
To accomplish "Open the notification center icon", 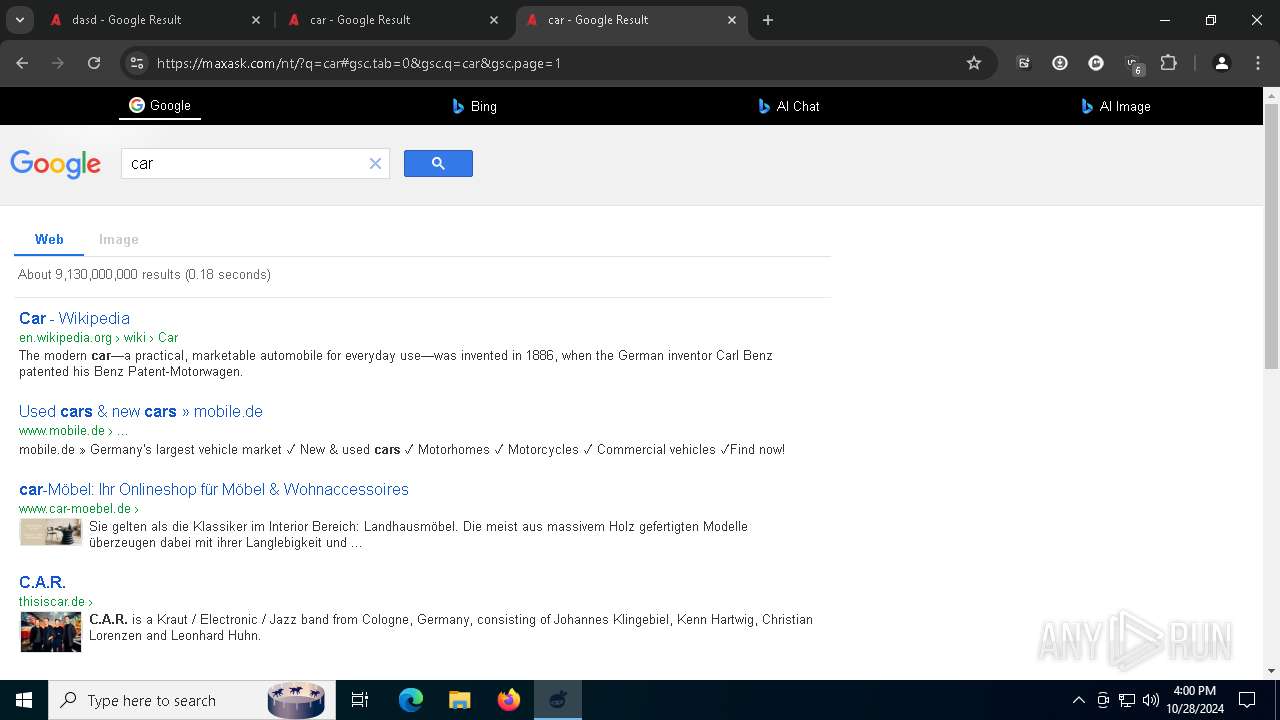I will (x=1247, y=700).
